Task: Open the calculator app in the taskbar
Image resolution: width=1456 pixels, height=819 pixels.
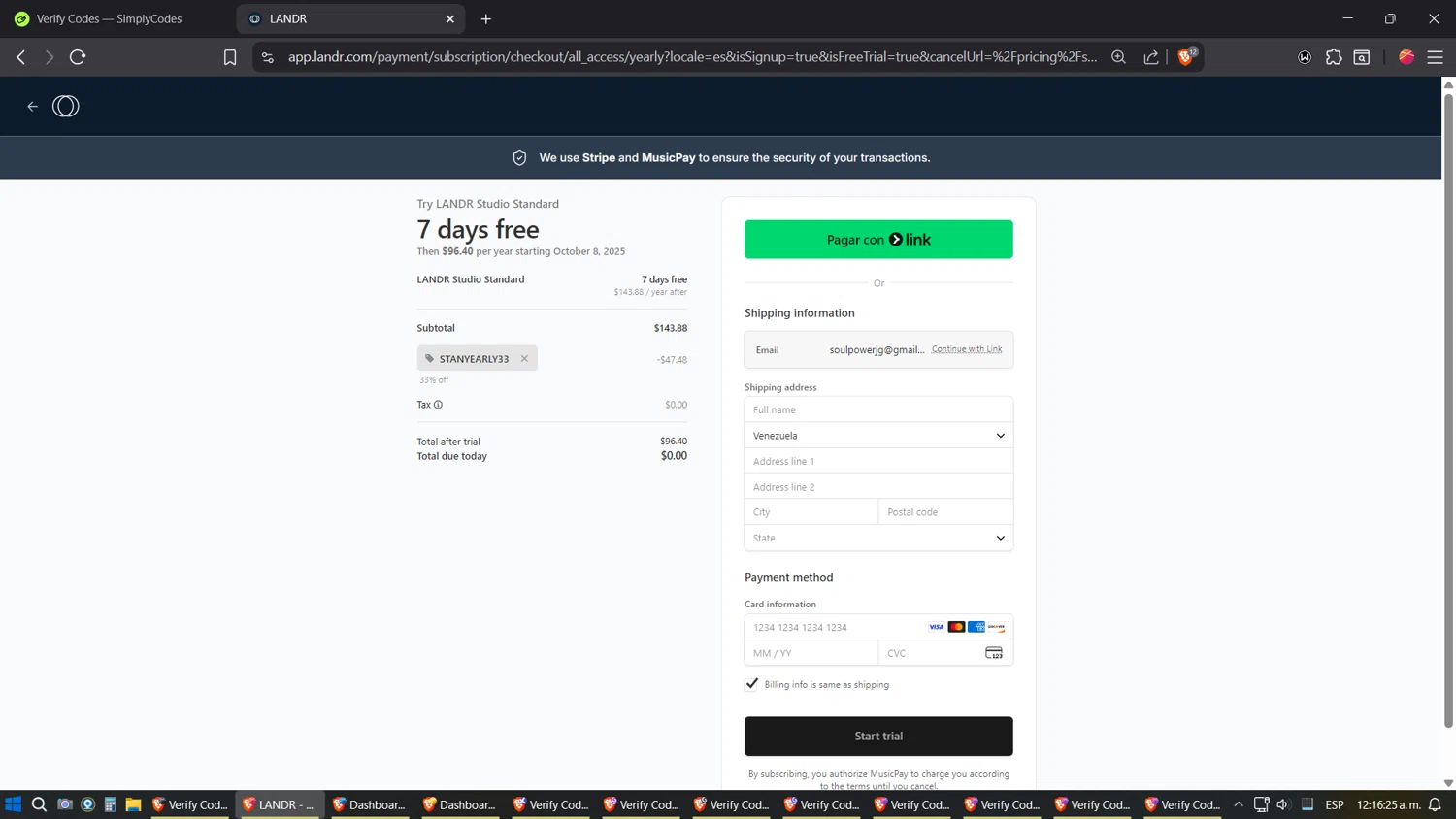Action: pos(111,804)
